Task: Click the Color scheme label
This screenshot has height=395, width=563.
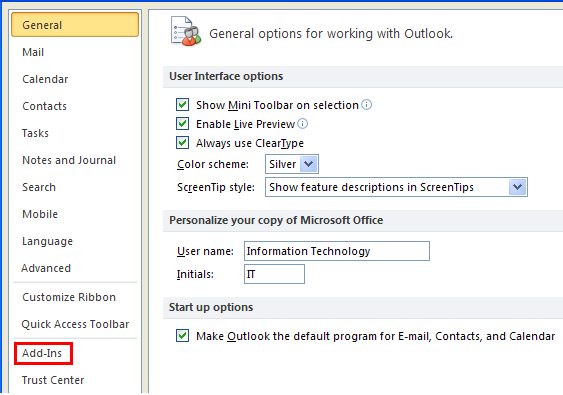Action: click(x=213, y=164)
